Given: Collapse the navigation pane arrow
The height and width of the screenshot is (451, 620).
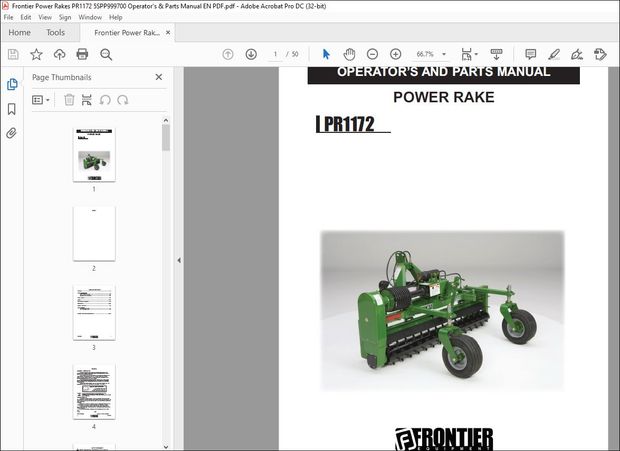Looking at the screenshot, I should point(179,260).
